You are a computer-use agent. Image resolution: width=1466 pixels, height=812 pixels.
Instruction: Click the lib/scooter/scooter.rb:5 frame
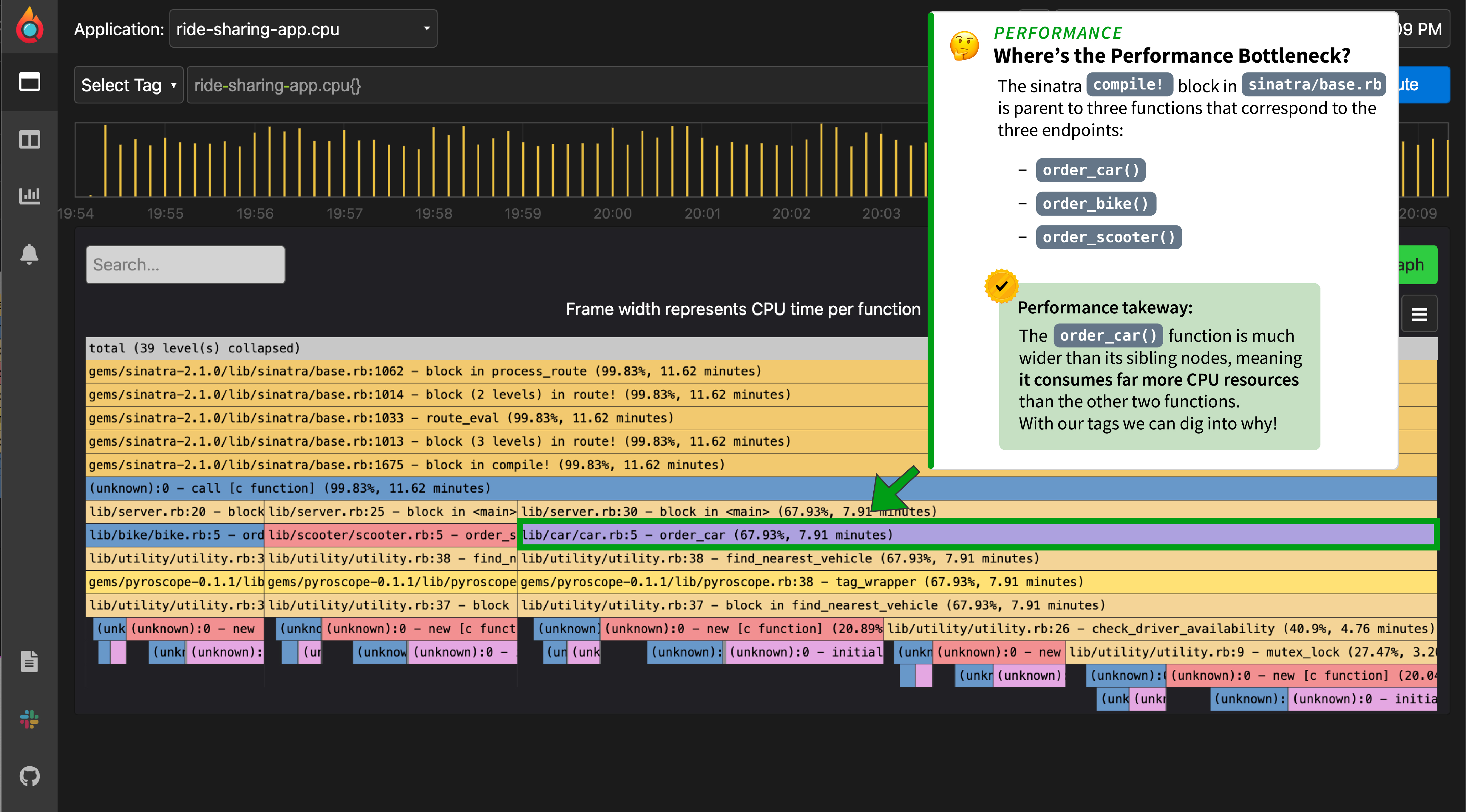coord(392,535)
